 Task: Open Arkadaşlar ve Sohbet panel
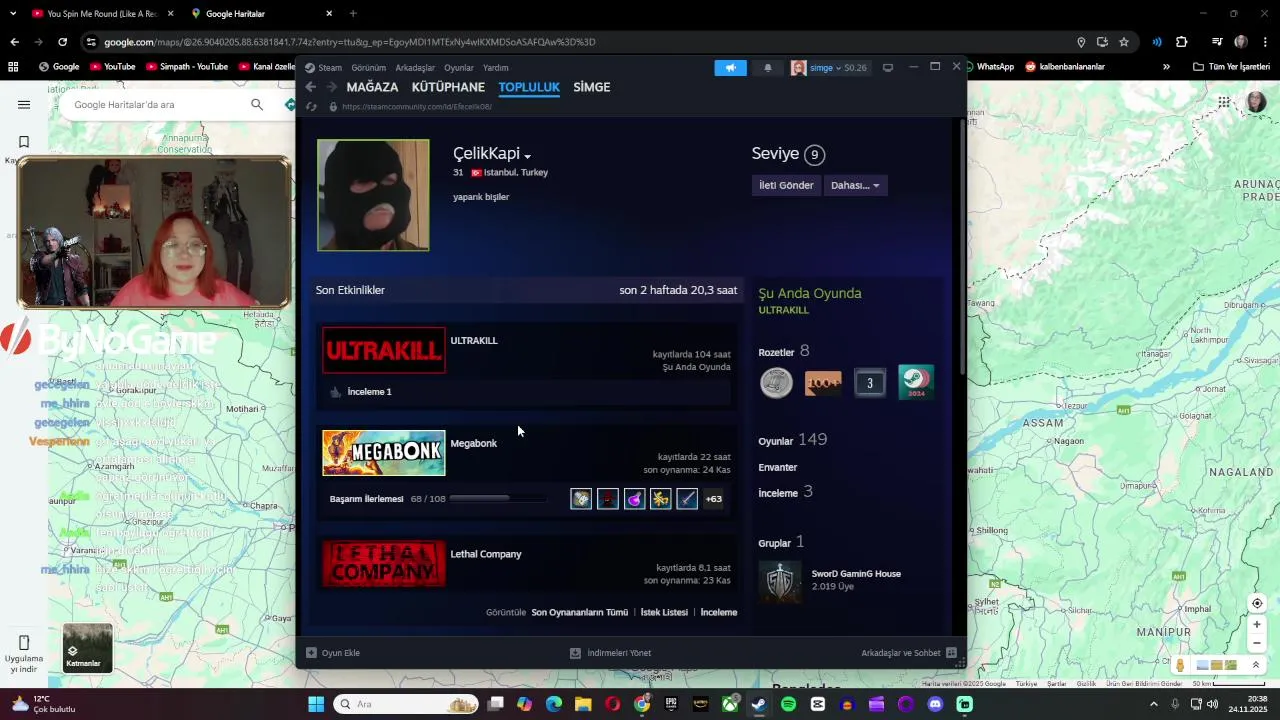tap(909, 653)
